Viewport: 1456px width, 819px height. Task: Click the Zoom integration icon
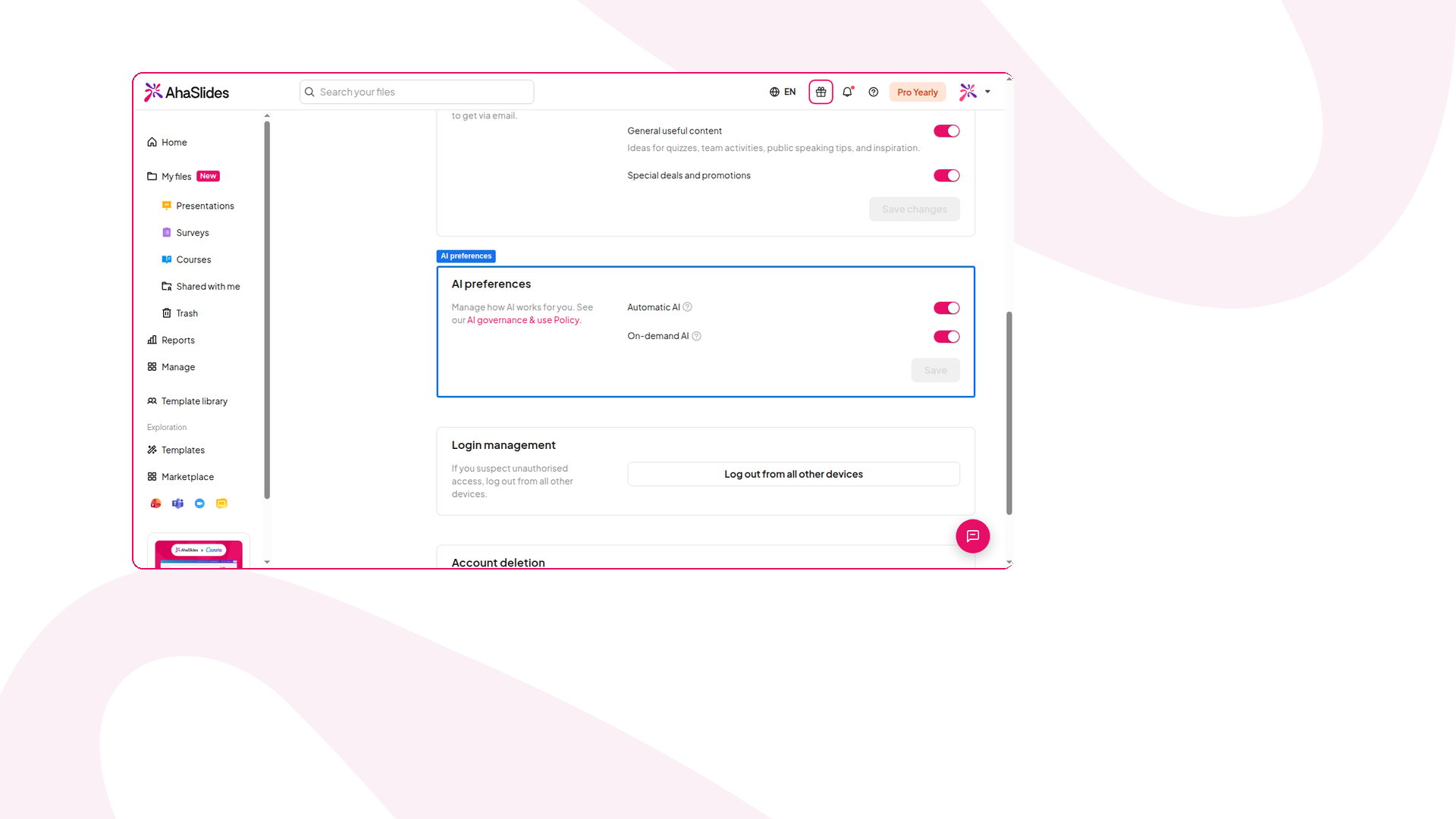(199, 504)
